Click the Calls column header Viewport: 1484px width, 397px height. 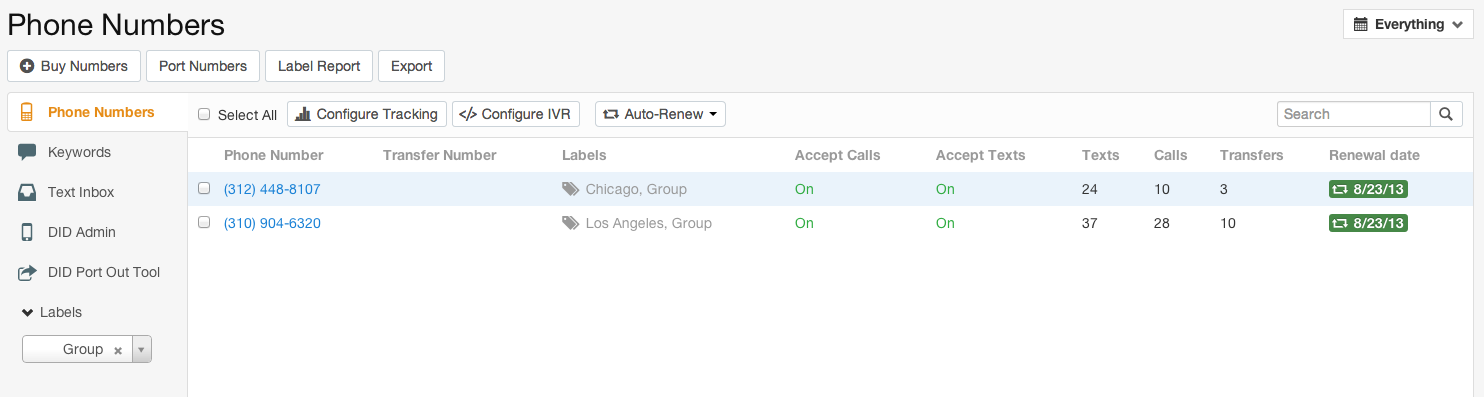pyautogui.click(x=1171, y=155)
